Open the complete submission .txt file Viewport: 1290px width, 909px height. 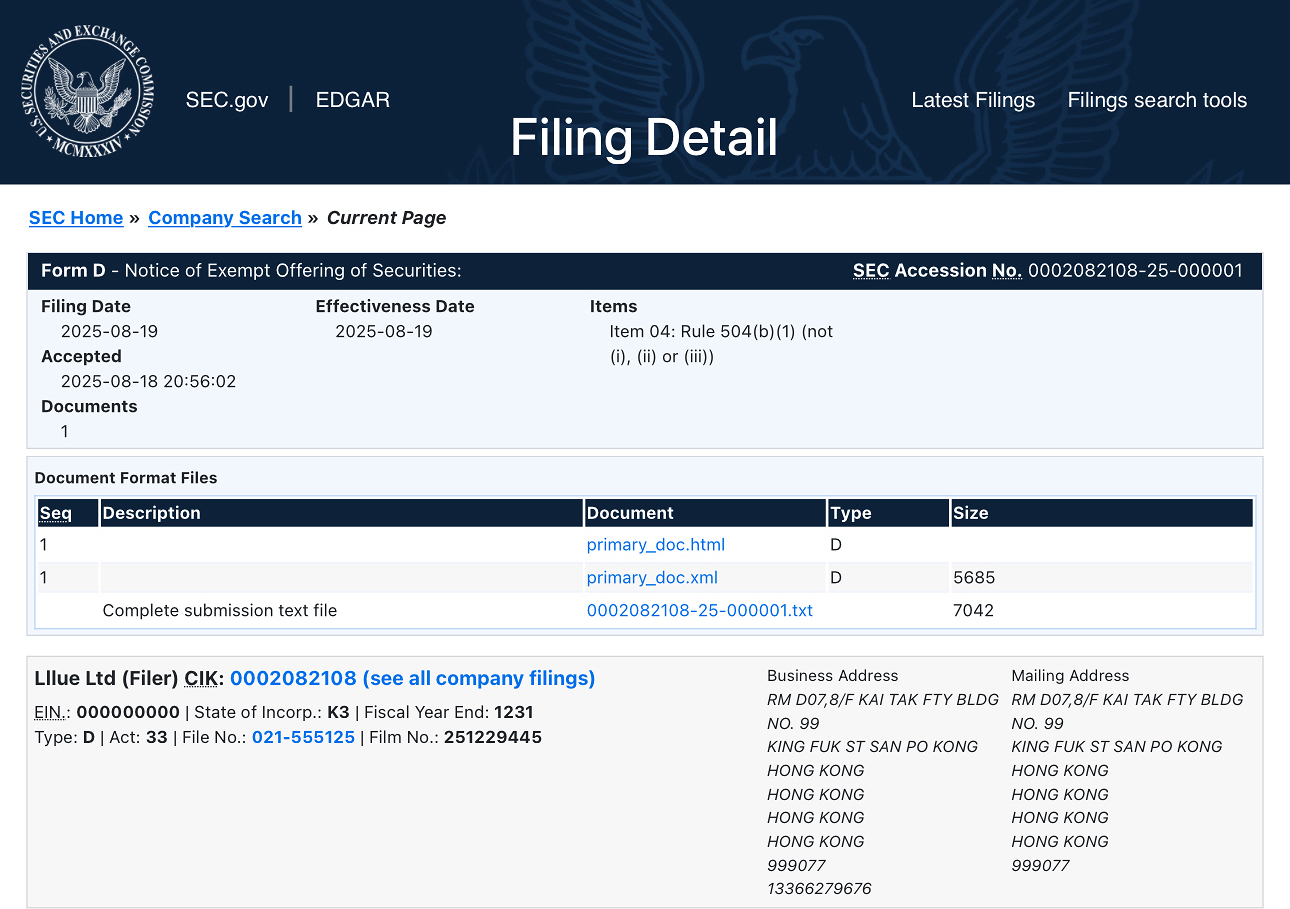699,610
